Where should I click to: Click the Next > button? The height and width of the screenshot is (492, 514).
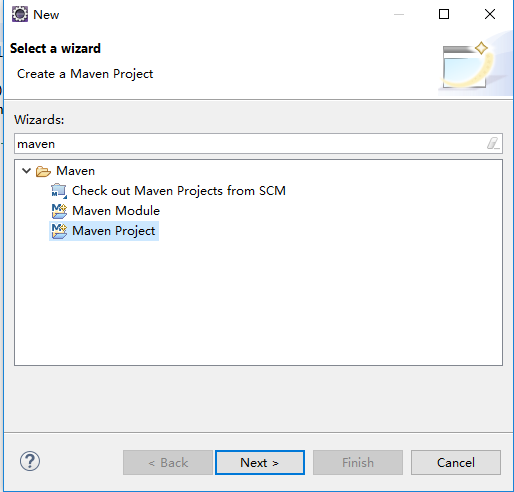pyautogui.click(x=260, y=463)
